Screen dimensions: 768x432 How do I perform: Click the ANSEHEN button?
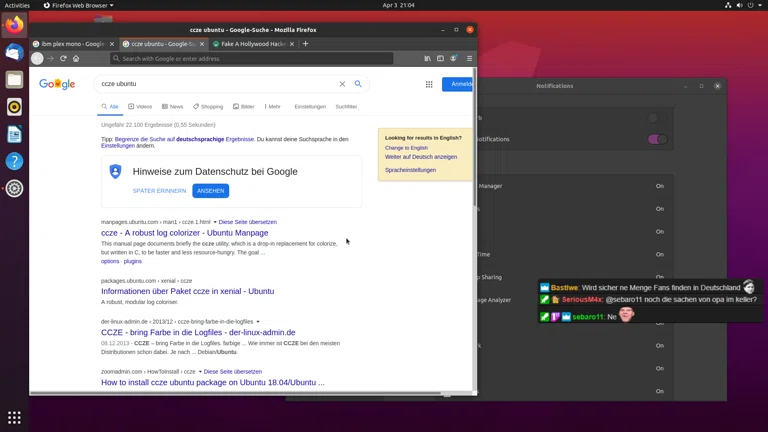tap(211, 191)
